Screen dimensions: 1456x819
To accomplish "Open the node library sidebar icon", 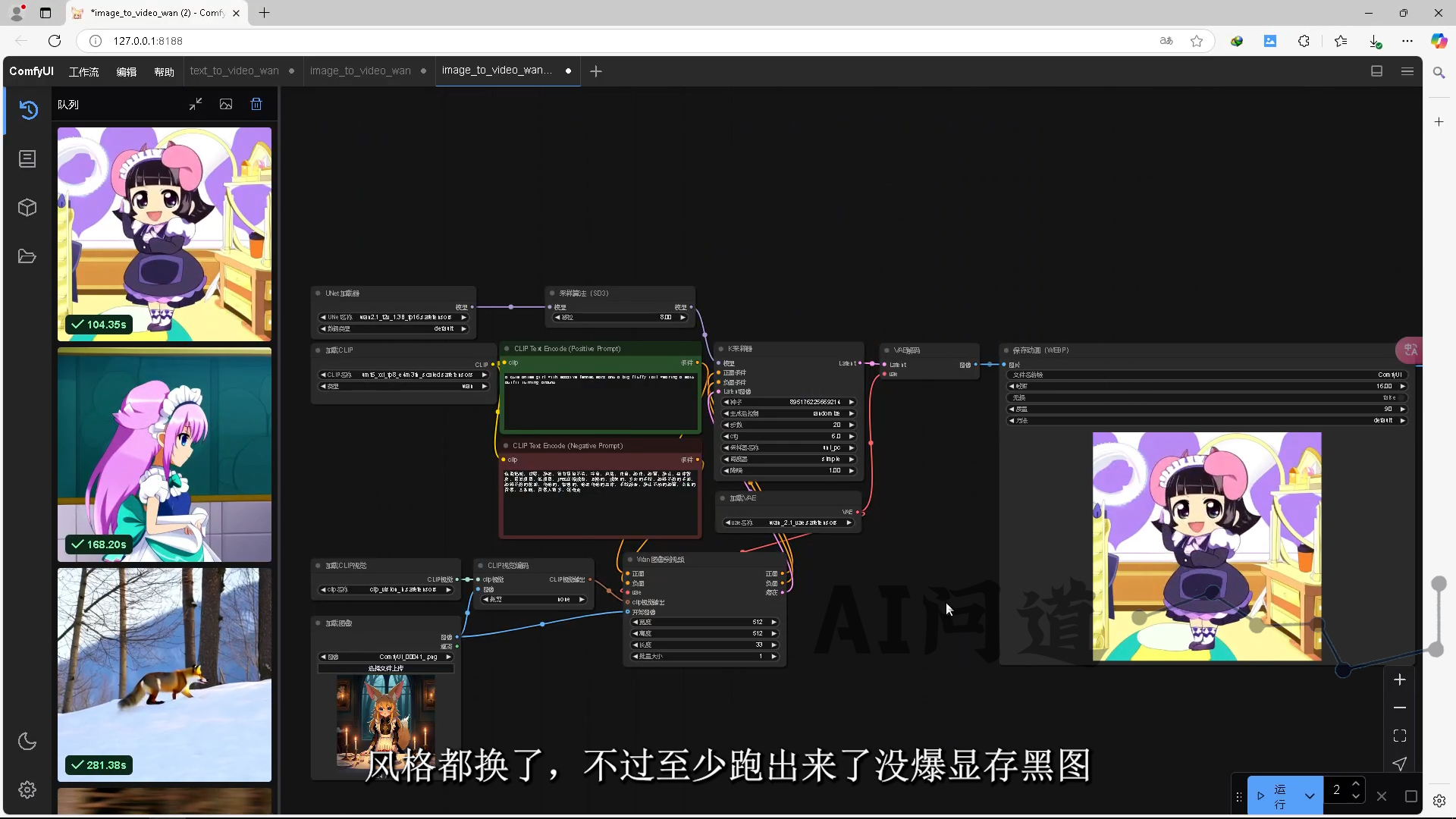I will [27, 158].
